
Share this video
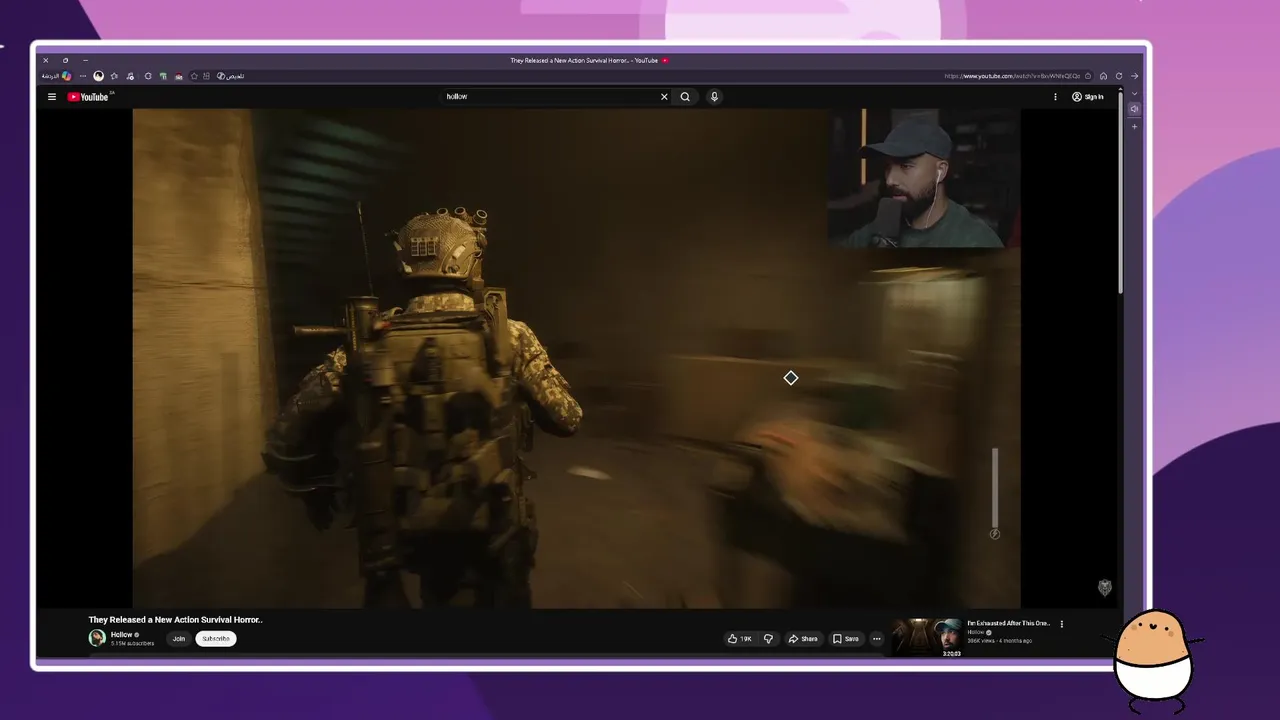(803, 639)
